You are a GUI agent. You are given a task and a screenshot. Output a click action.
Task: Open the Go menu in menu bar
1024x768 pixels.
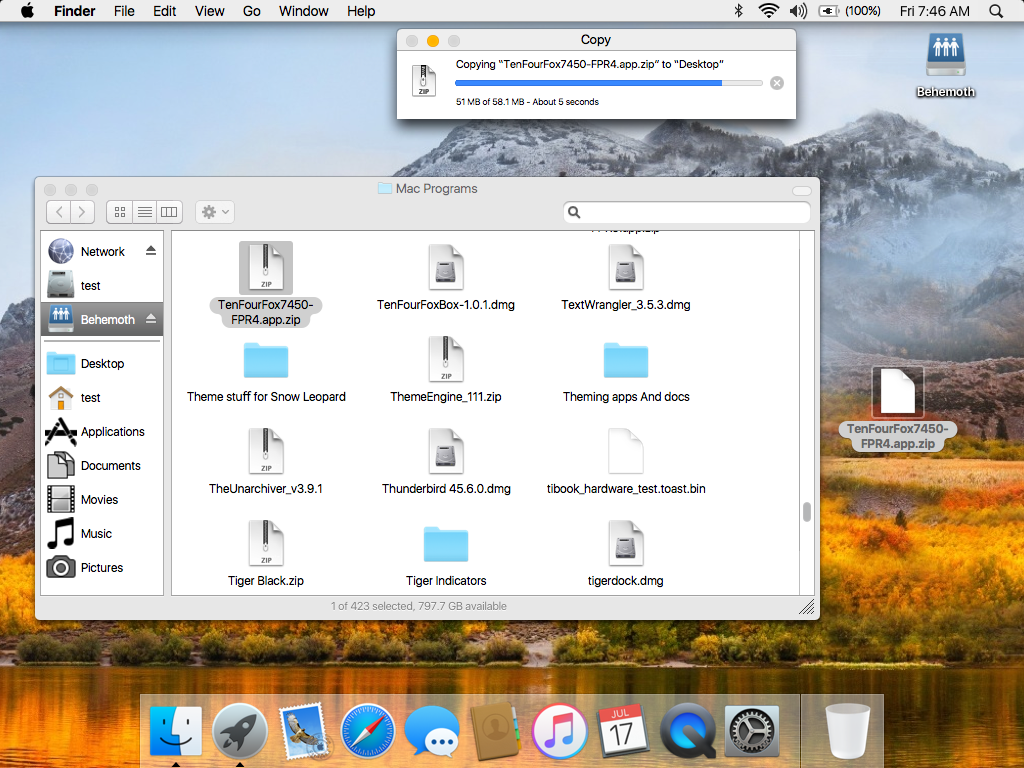click(x=251, y=11)
